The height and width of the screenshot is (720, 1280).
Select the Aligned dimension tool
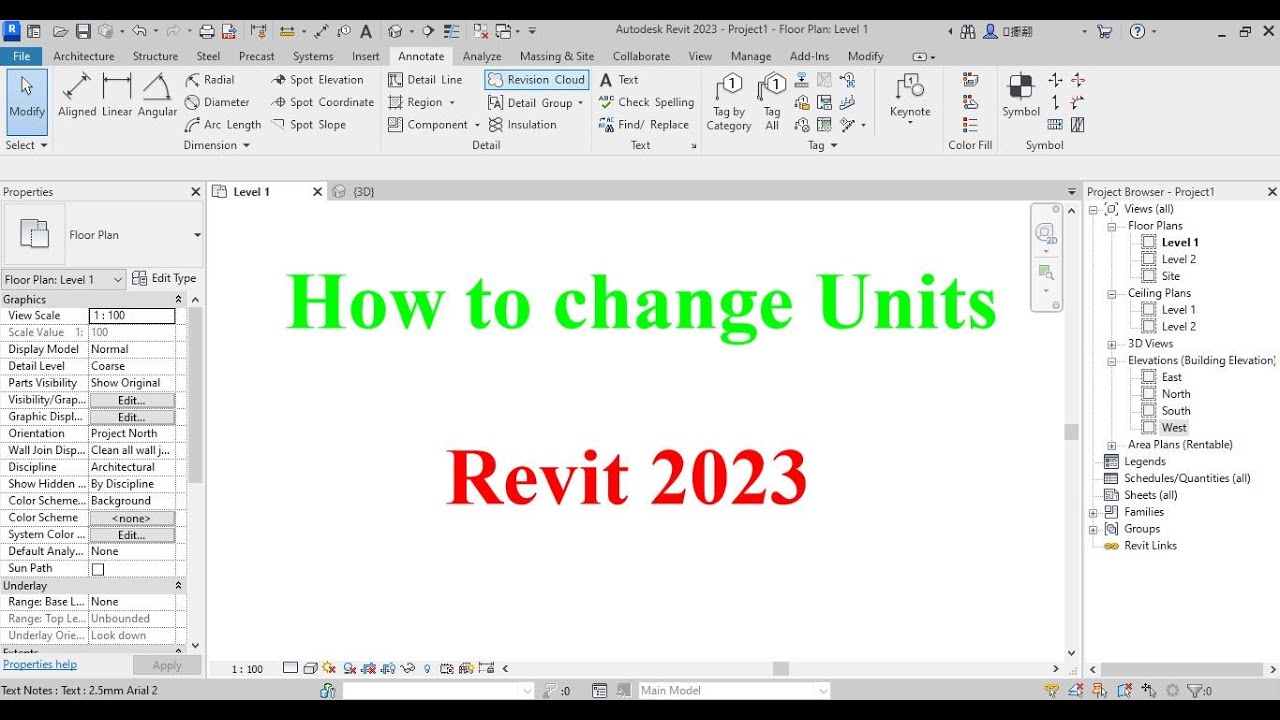[77, 96]
